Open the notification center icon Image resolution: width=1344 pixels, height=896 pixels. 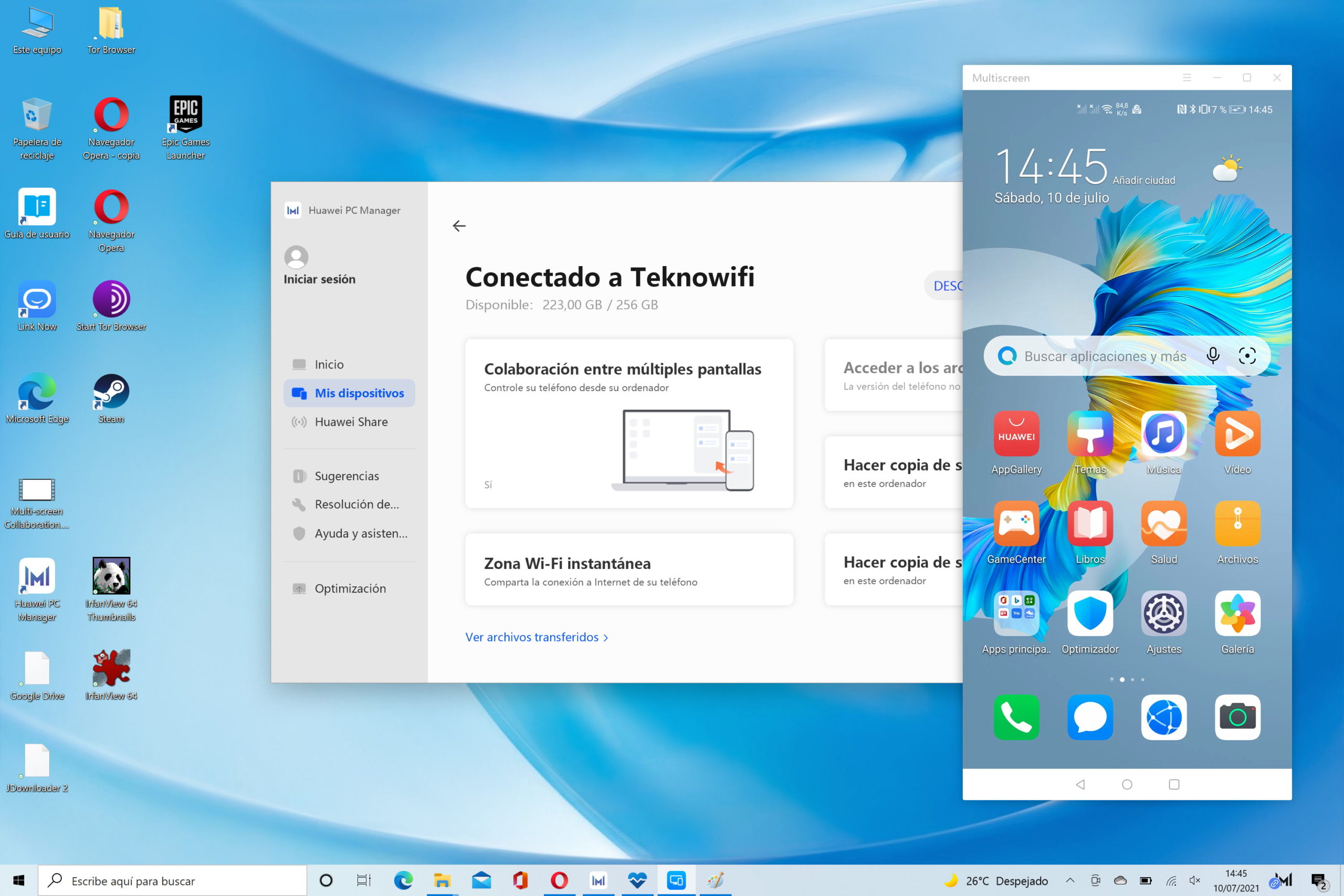(x=1319, y=881)
